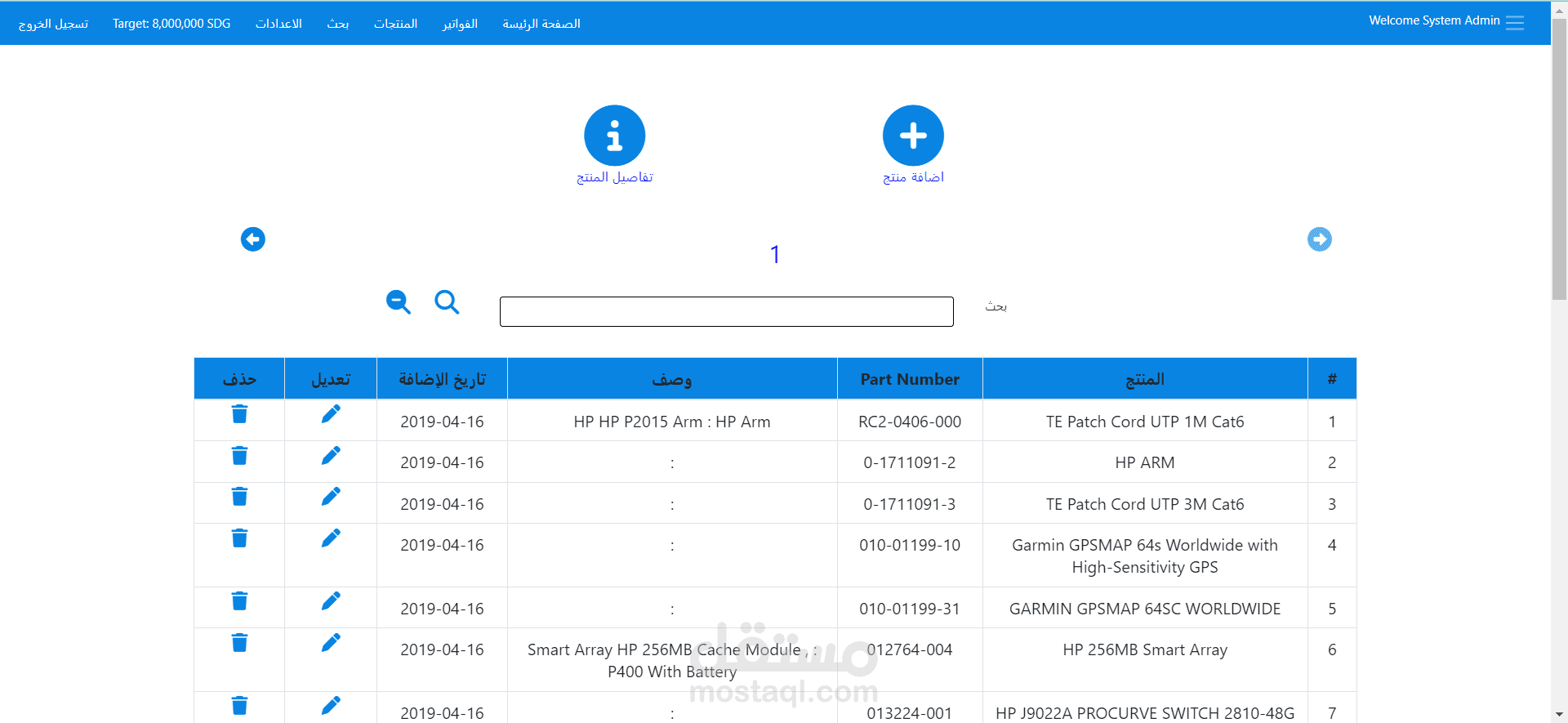This screenshot has width=1568, height=723.
Task: Open the بحث search menu item in navbar
Action: click(338, 24)
